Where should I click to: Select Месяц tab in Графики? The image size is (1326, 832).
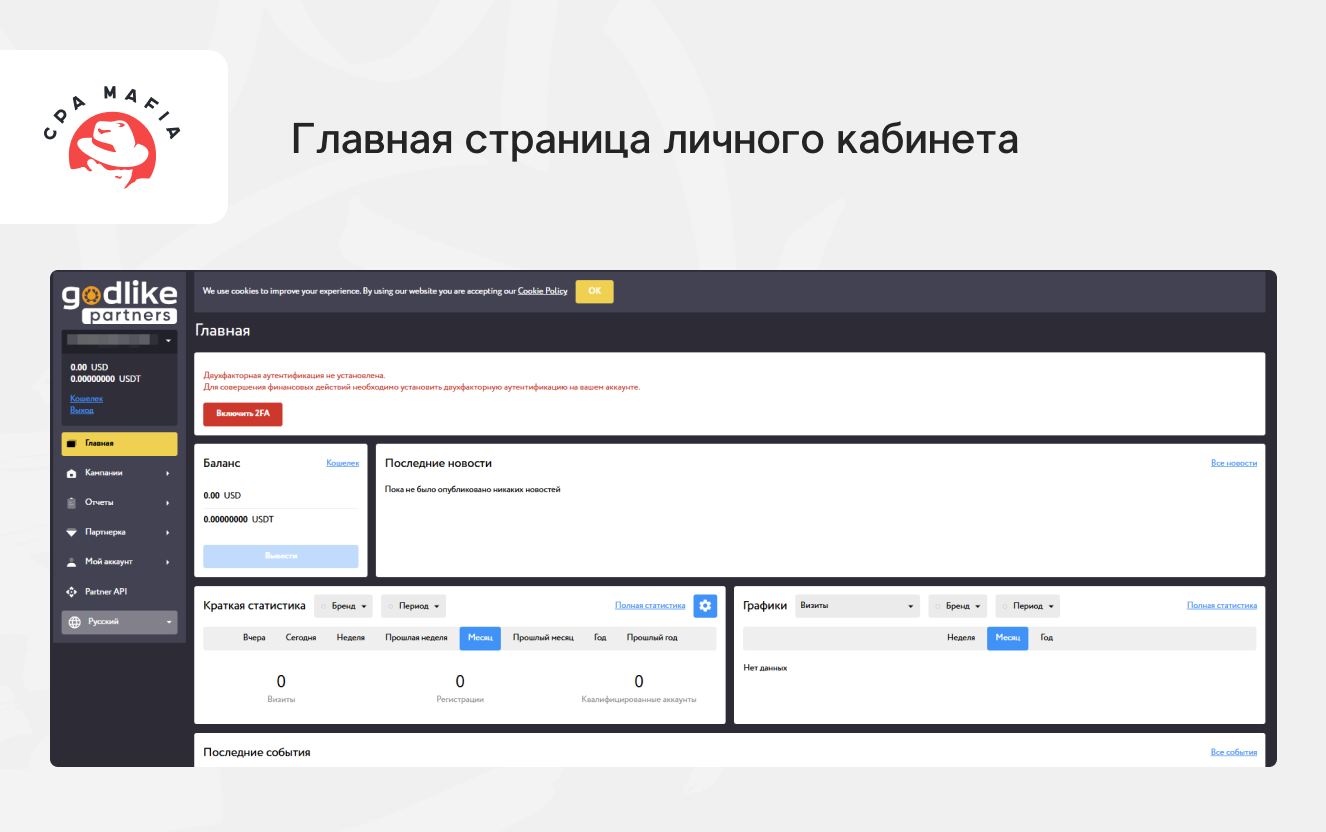coord(1008,638)
